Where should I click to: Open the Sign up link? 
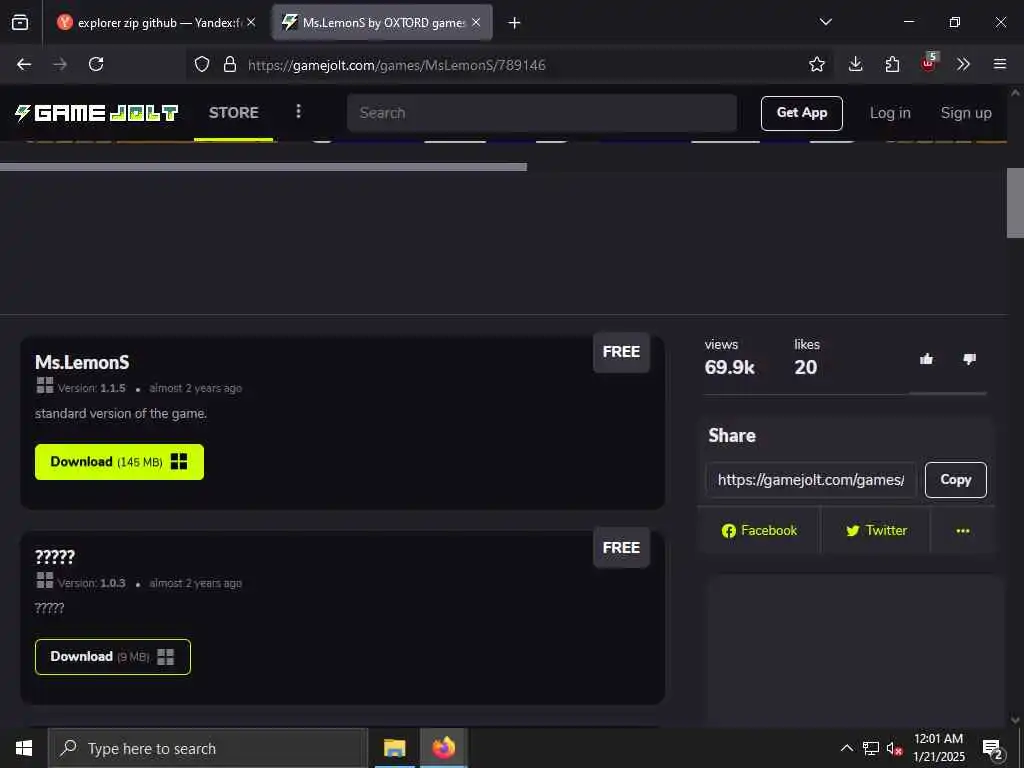(x=966, y=113)
